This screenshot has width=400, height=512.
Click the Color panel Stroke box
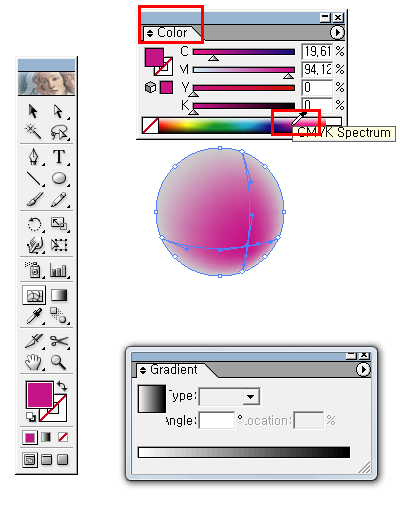(x=168, y=70)
